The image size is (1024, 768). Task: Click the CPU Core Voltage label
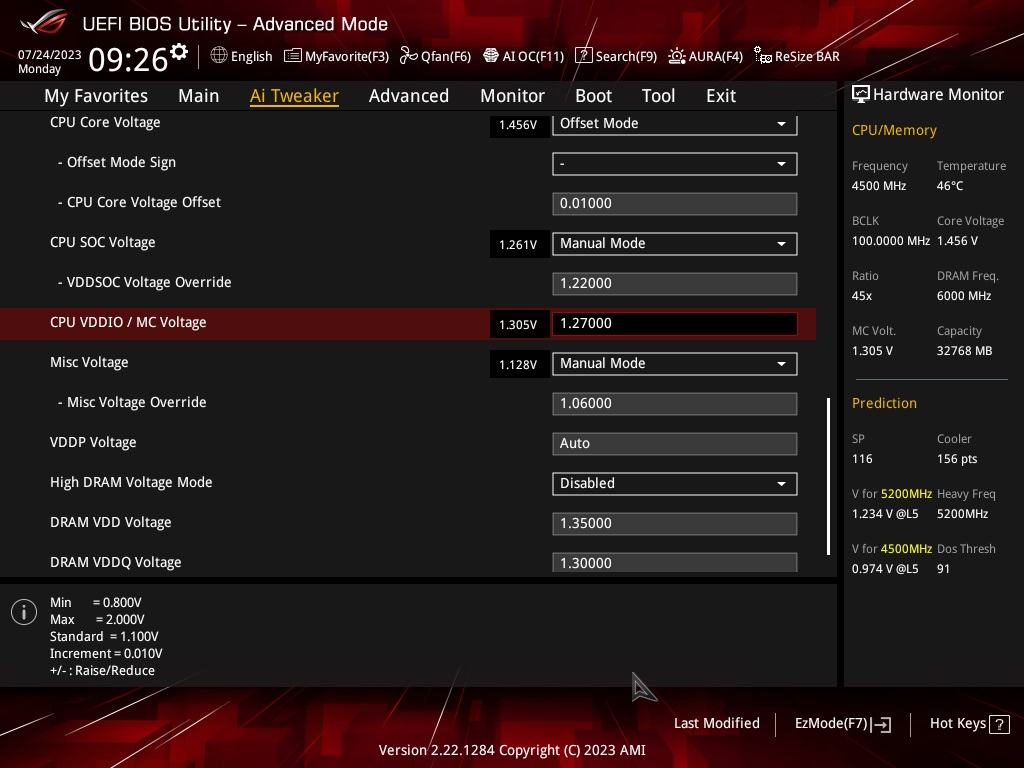click(105, 122)
